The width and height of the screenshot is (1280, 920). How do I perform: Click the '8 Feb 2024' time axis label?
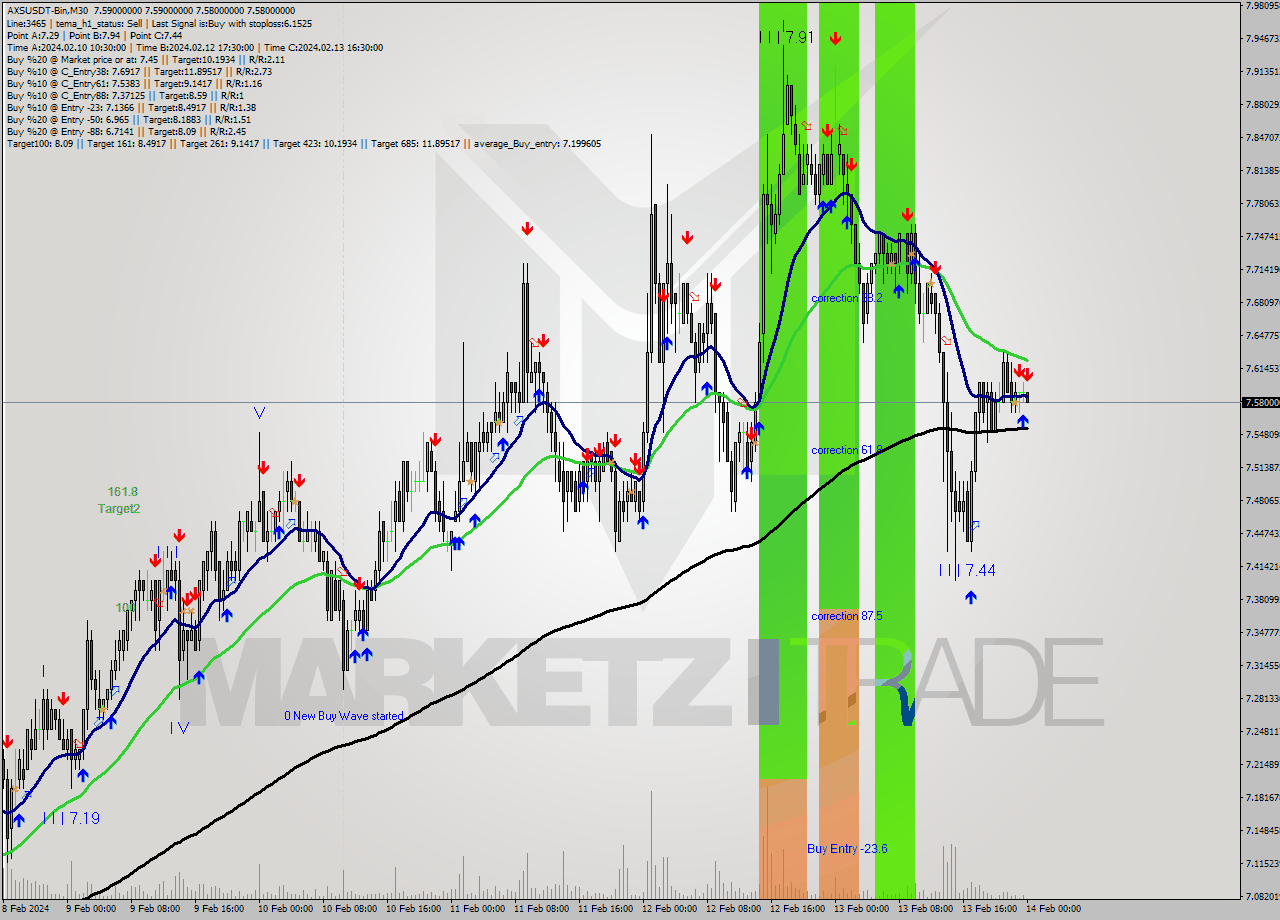pyautogui.click(x=24, y=909)
